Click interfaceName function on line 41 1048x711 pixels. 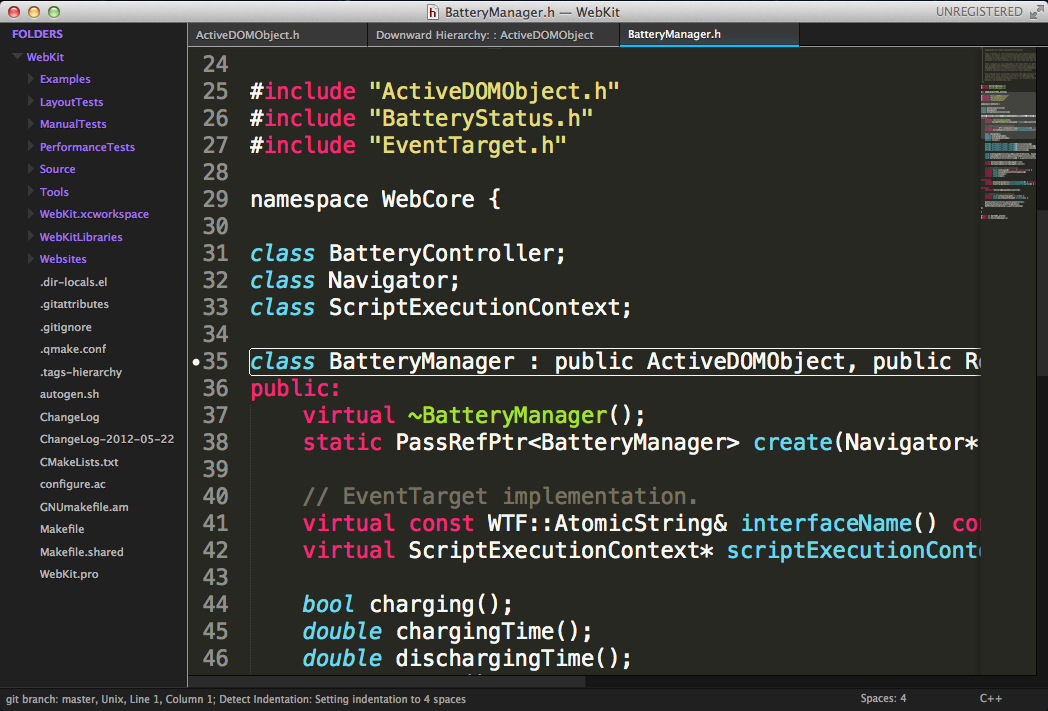tap(826, 523)
